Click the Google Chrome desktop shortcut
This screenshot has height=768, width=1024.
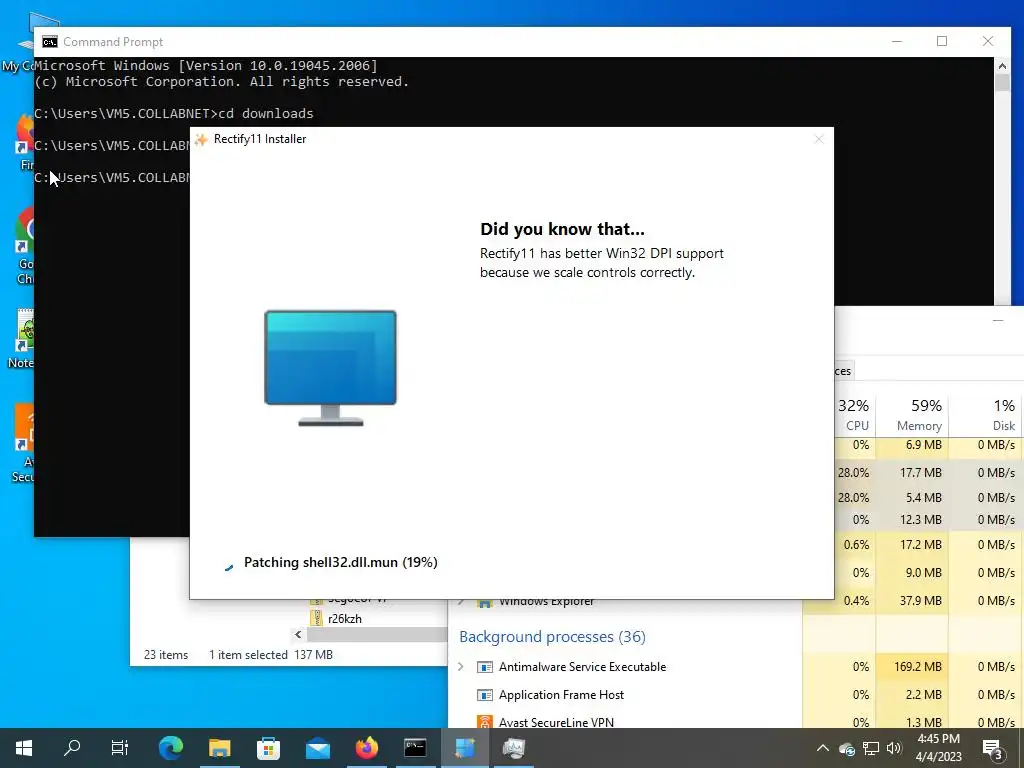pyautogui.click(x=25, y=246)
